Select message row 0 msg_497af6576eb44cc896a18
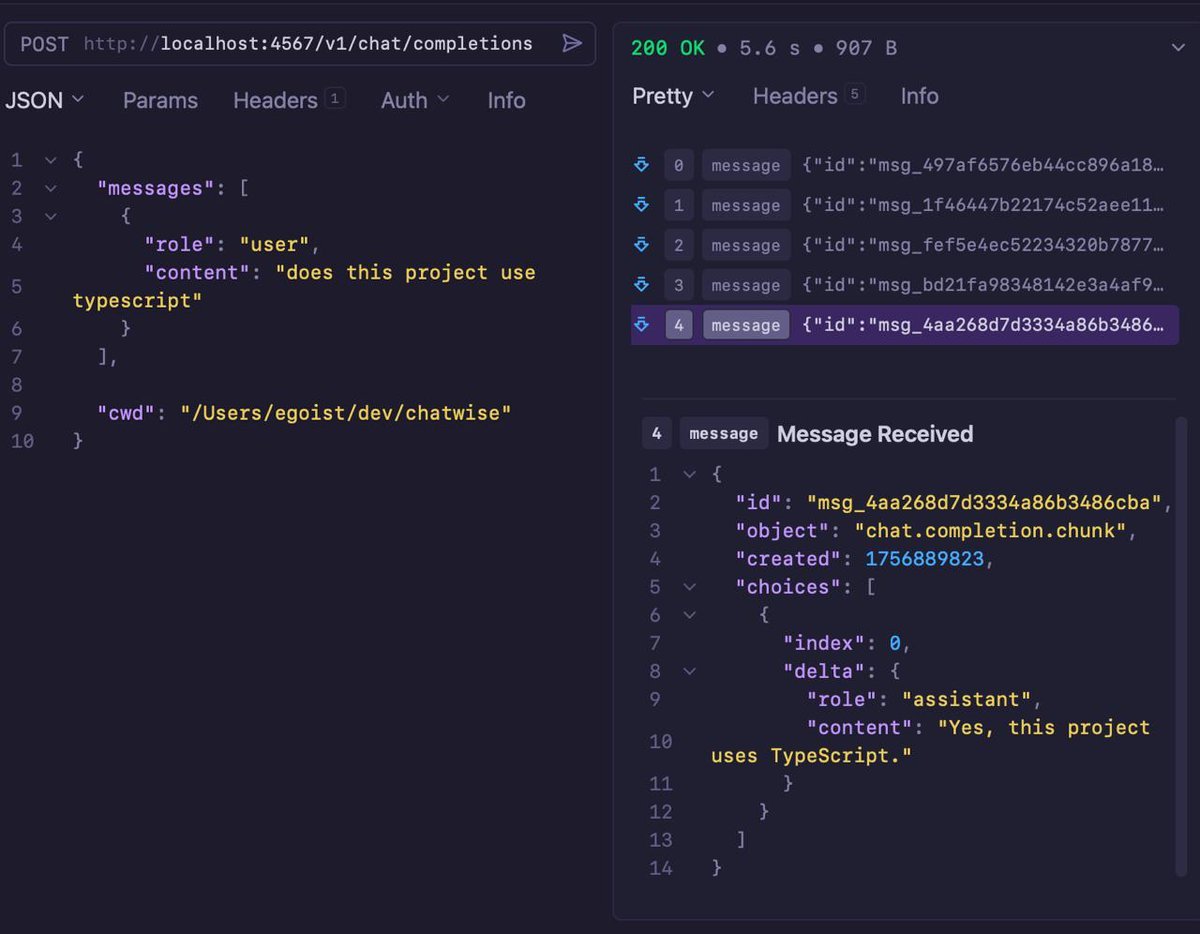 pos(905,165)
